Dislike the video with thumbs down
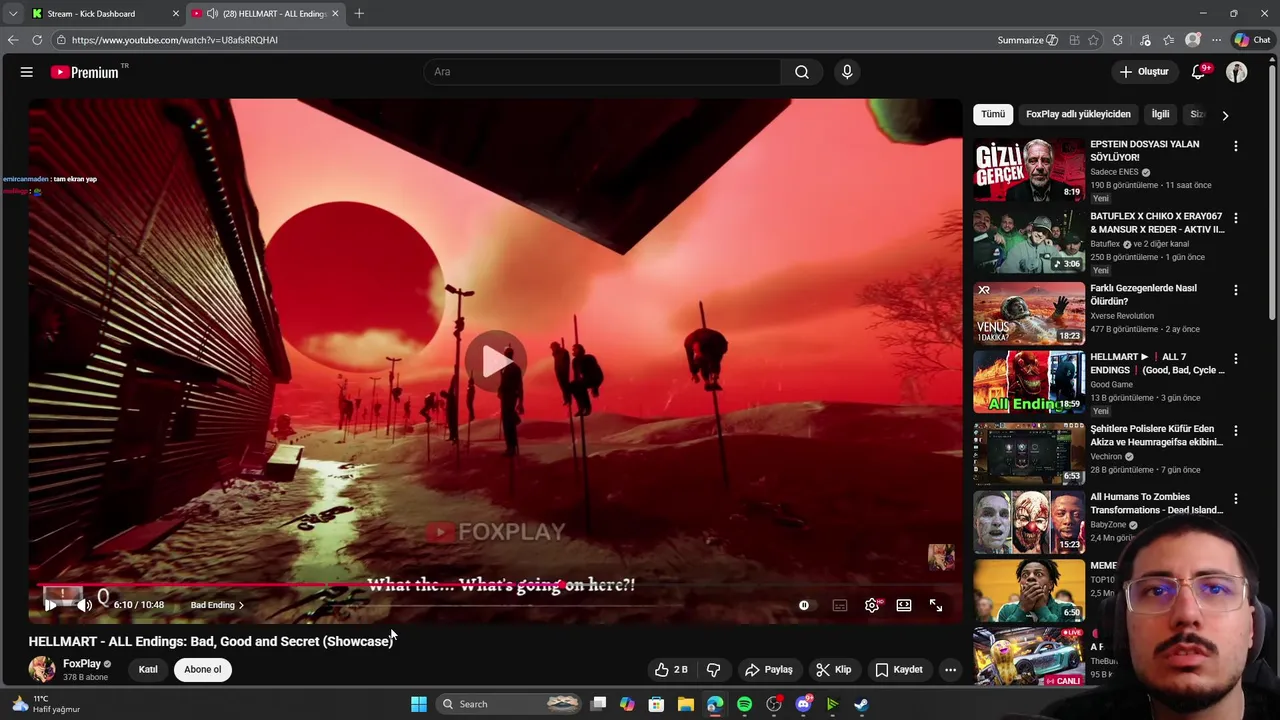Viewport: 1280px width, 720px height. (x=714, y=670)
